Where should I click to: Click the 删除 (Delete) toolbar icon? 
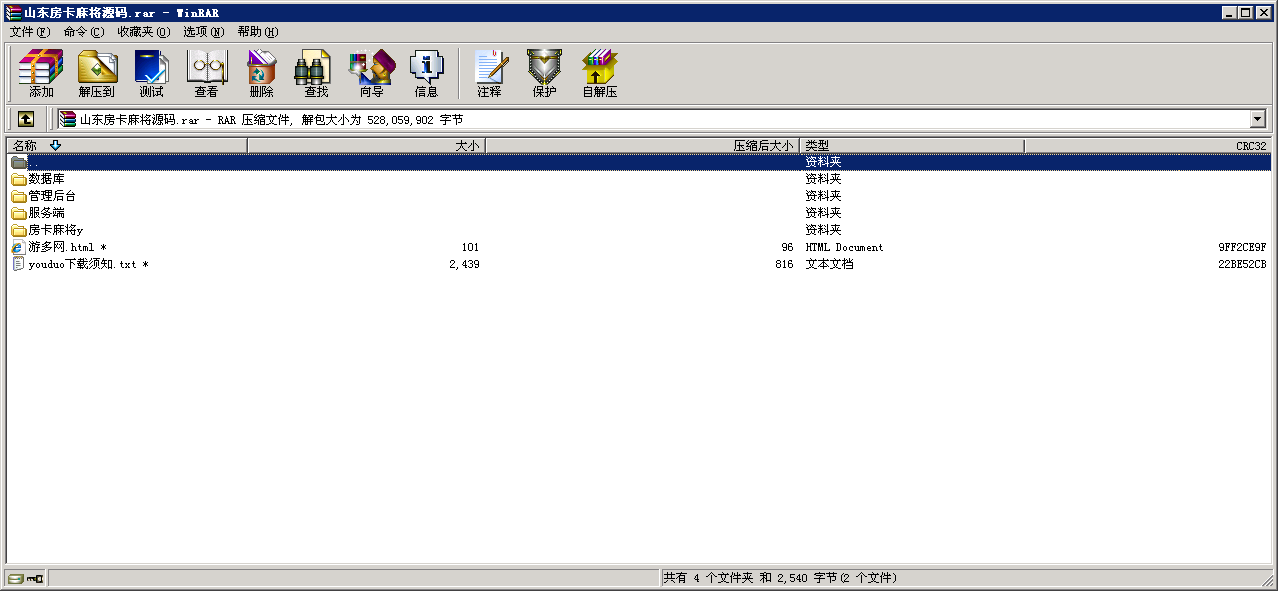261,73
